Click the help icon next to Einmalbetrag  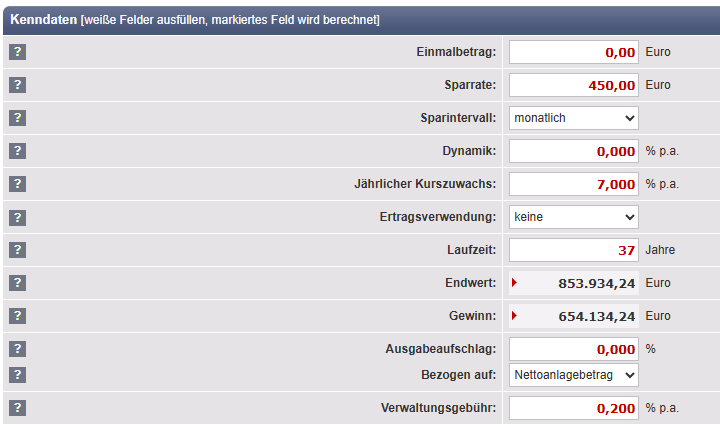tap(17, 52)
